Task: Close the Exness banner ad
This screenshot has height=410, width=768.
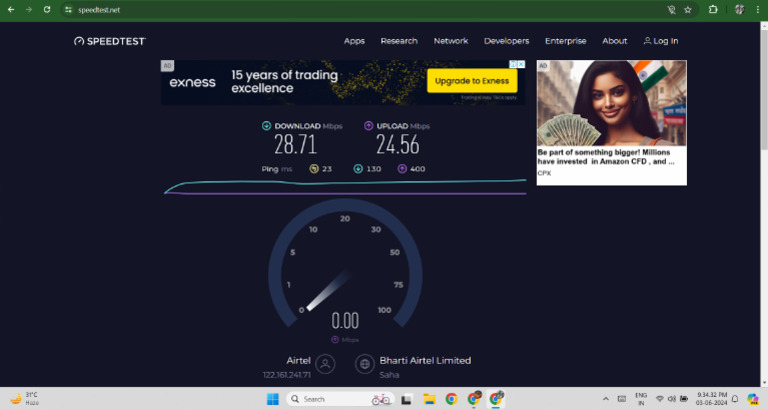Action: click(x=521, y=64)
